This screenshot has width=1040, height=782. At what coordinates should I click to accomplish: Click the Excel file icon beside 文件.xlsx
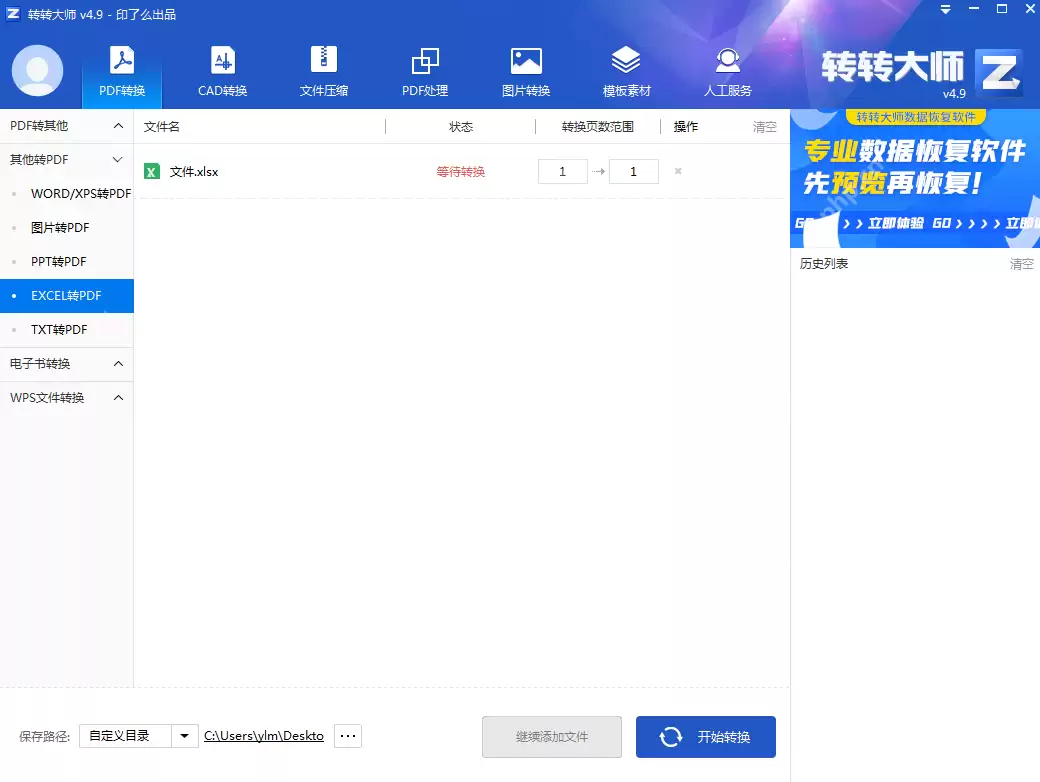point(151,171)
